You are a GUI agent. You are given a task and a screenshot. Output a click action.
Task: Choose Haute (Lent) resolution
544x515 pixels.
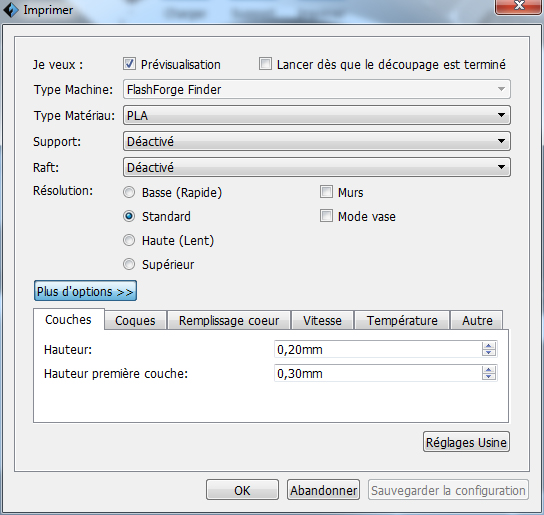[x=129, y=240]
